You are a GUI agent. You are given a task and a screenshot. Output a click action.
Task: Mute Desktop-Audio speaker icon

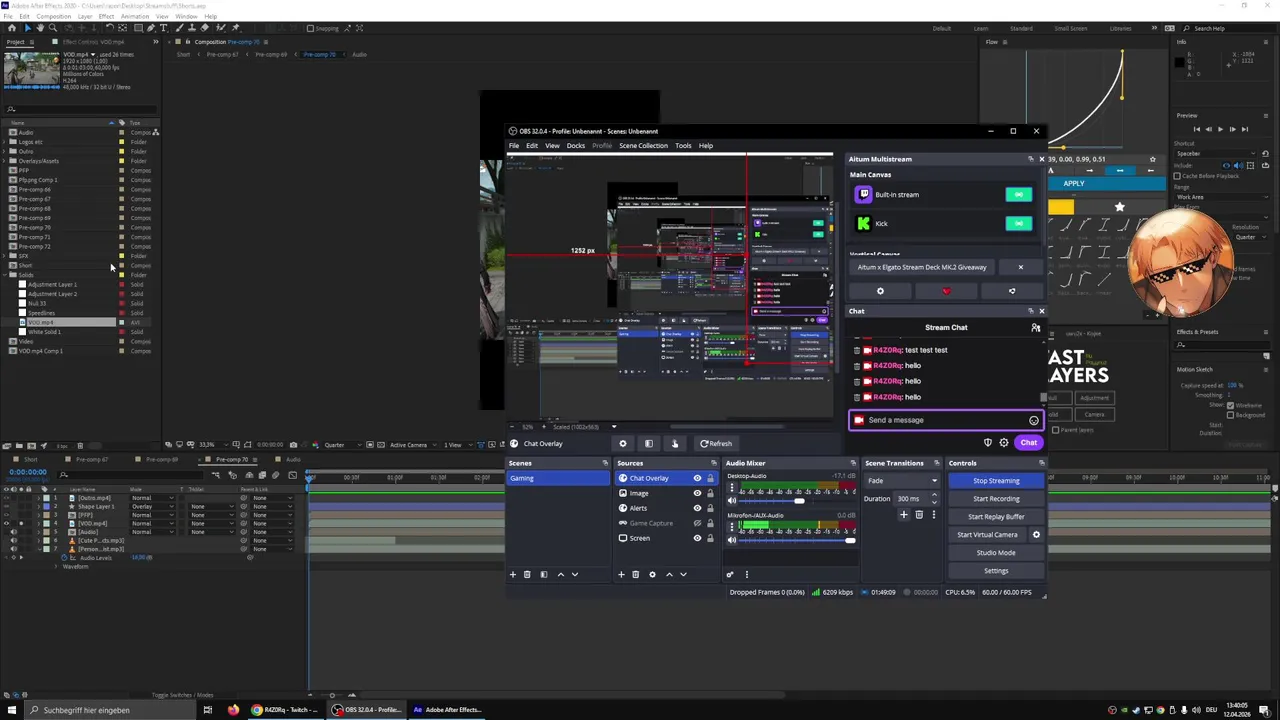[x=731, y=501]
